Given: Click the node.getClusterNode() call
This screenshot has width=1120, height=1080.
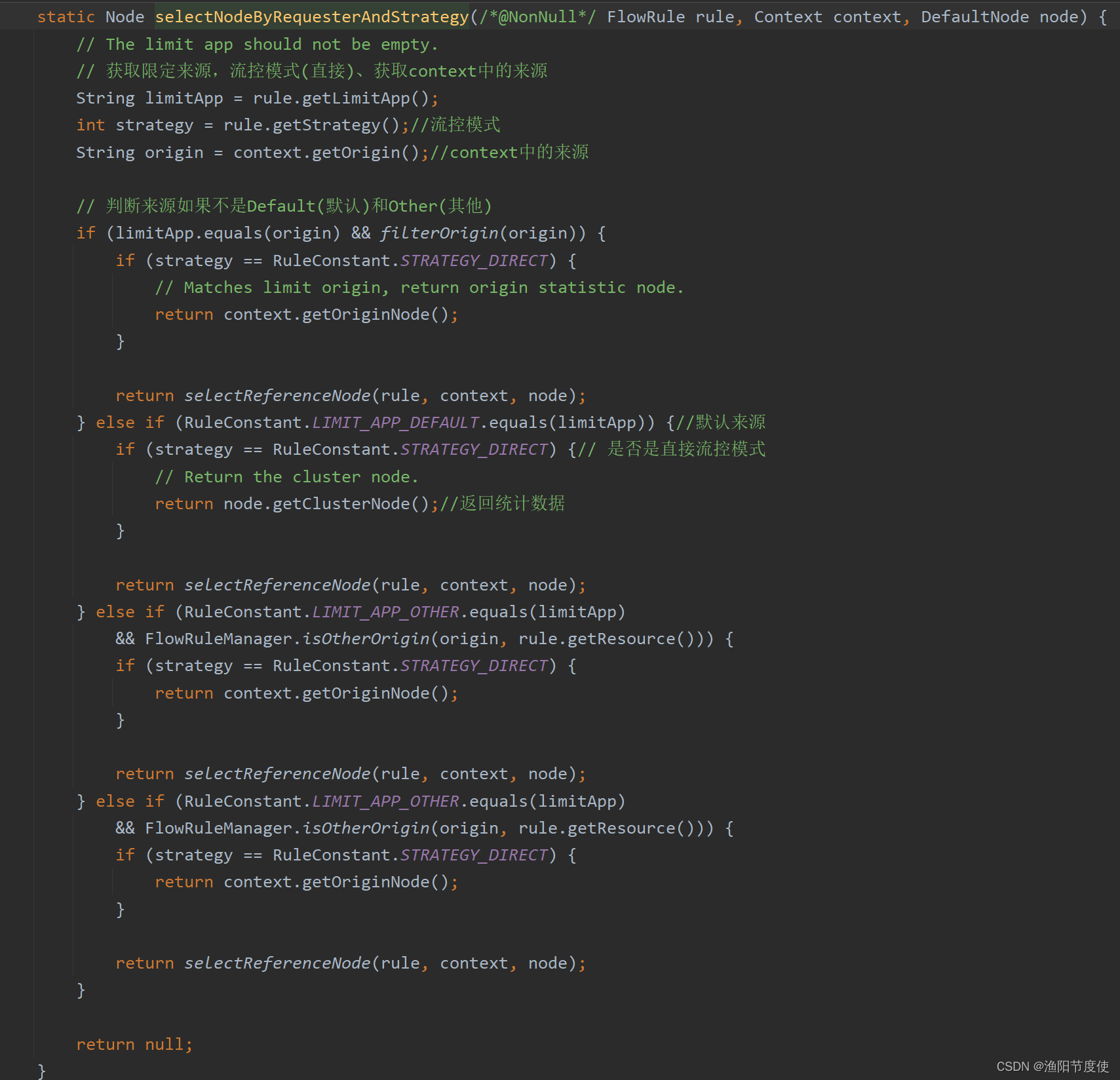Looking at the screenshot, I should click(326, 504).
